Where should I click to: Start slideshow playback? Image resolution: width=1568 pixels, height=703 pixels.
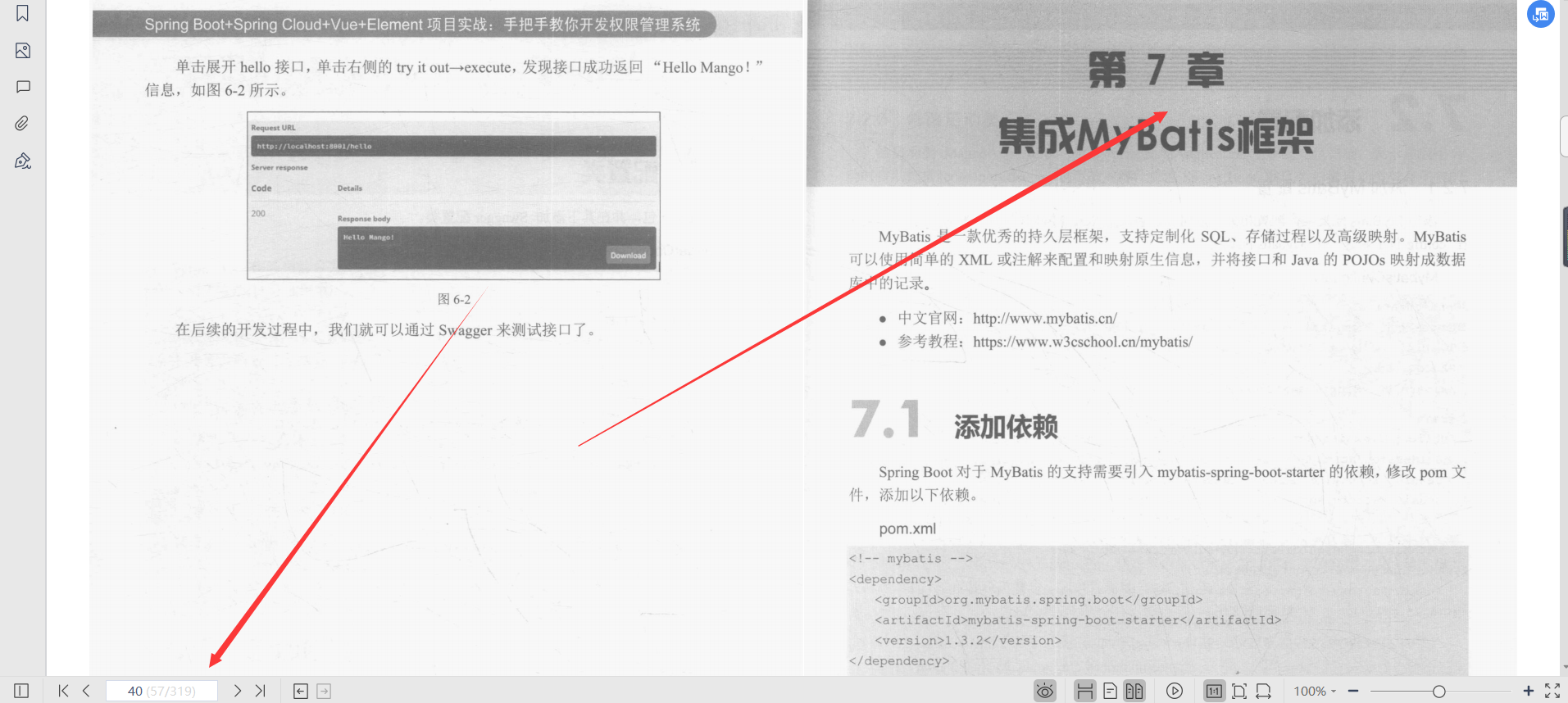click(1175, 692)
